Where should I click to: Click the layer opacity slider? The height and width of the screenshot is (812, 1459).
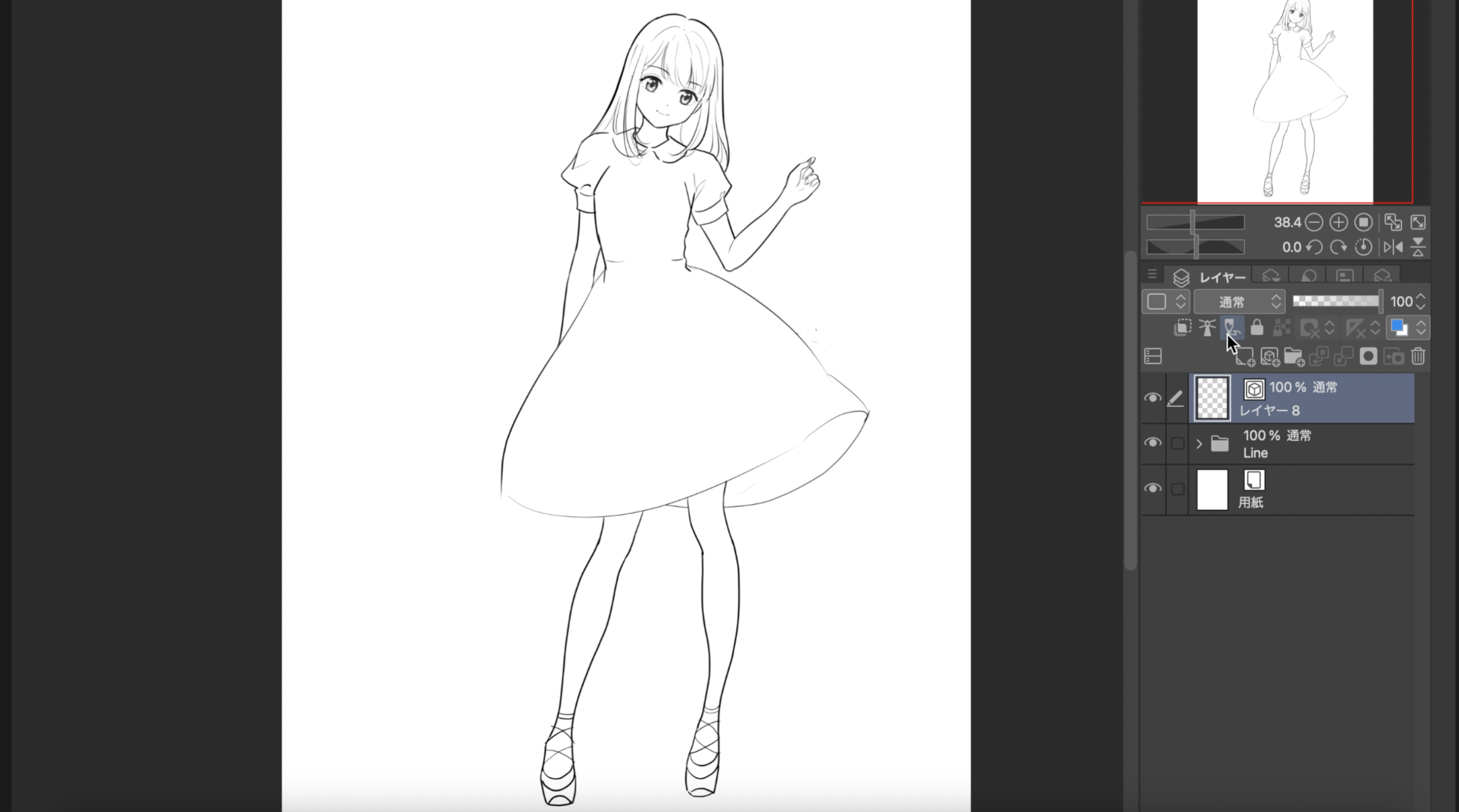1336,301
